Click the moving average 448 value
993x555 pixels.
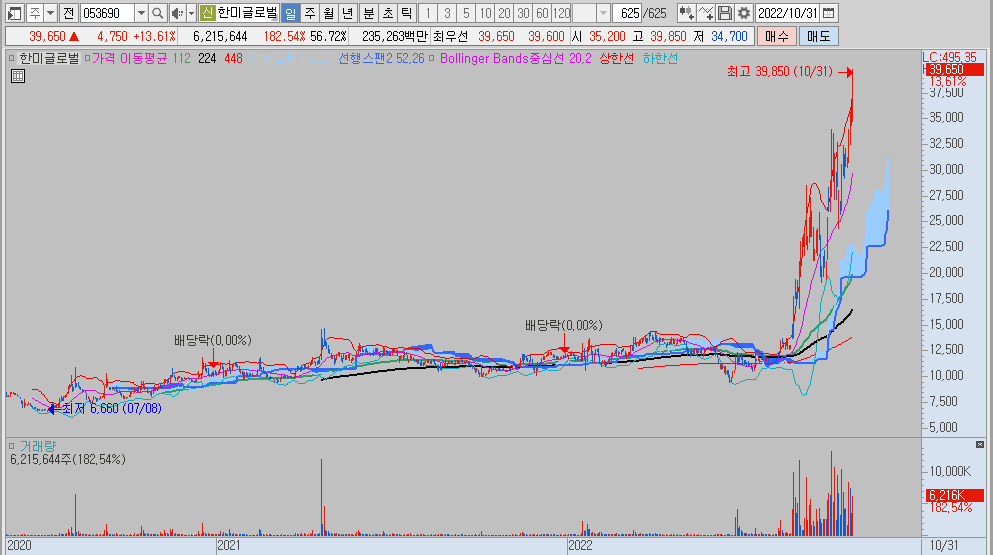pos(233,58)
